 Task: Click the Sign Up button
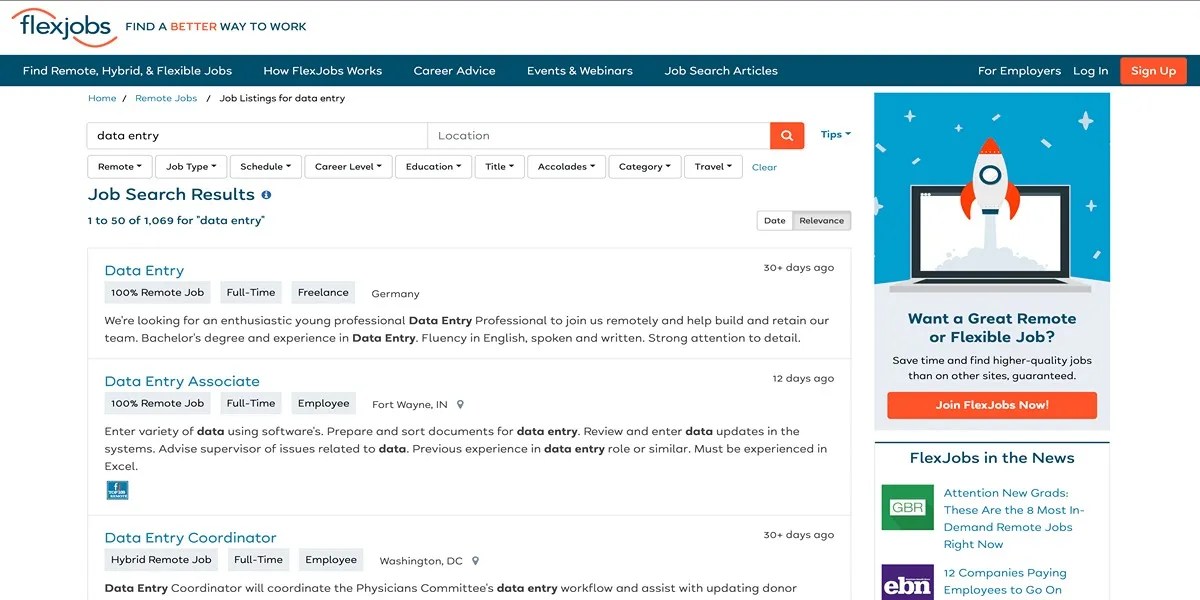tap(1152, 70)
